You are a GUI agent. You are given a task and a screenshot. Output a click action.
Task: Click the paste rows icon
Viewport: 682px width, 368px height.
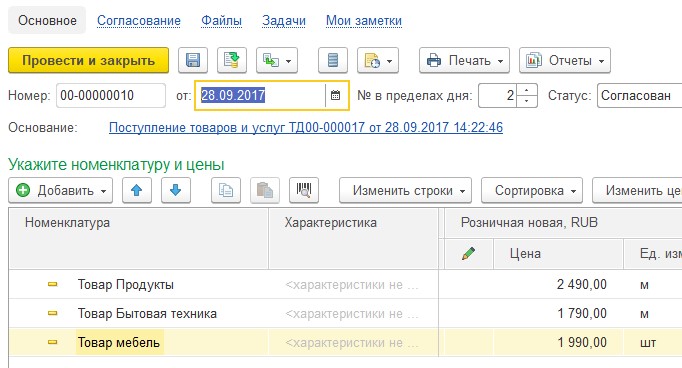[265, 190]
